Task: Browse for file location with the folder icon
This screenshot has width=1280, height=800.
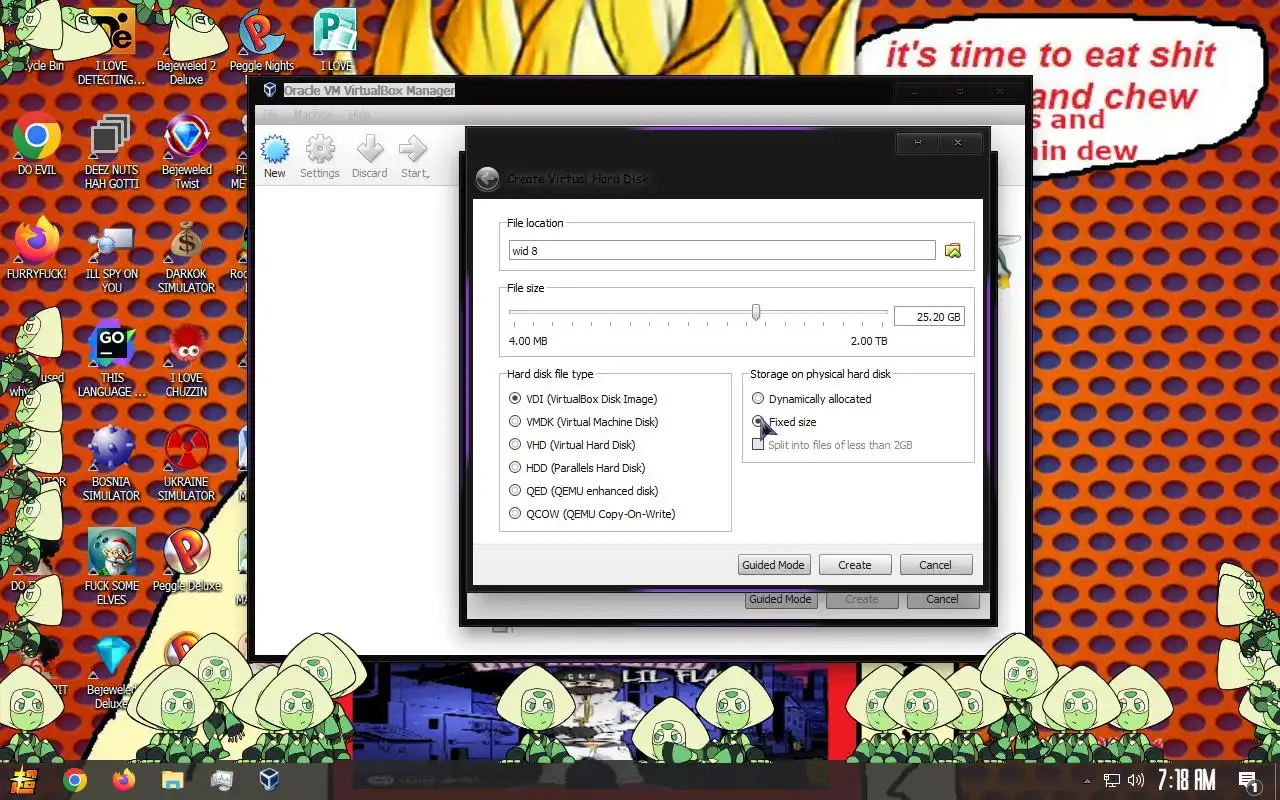Action: (x=952, y=250)
